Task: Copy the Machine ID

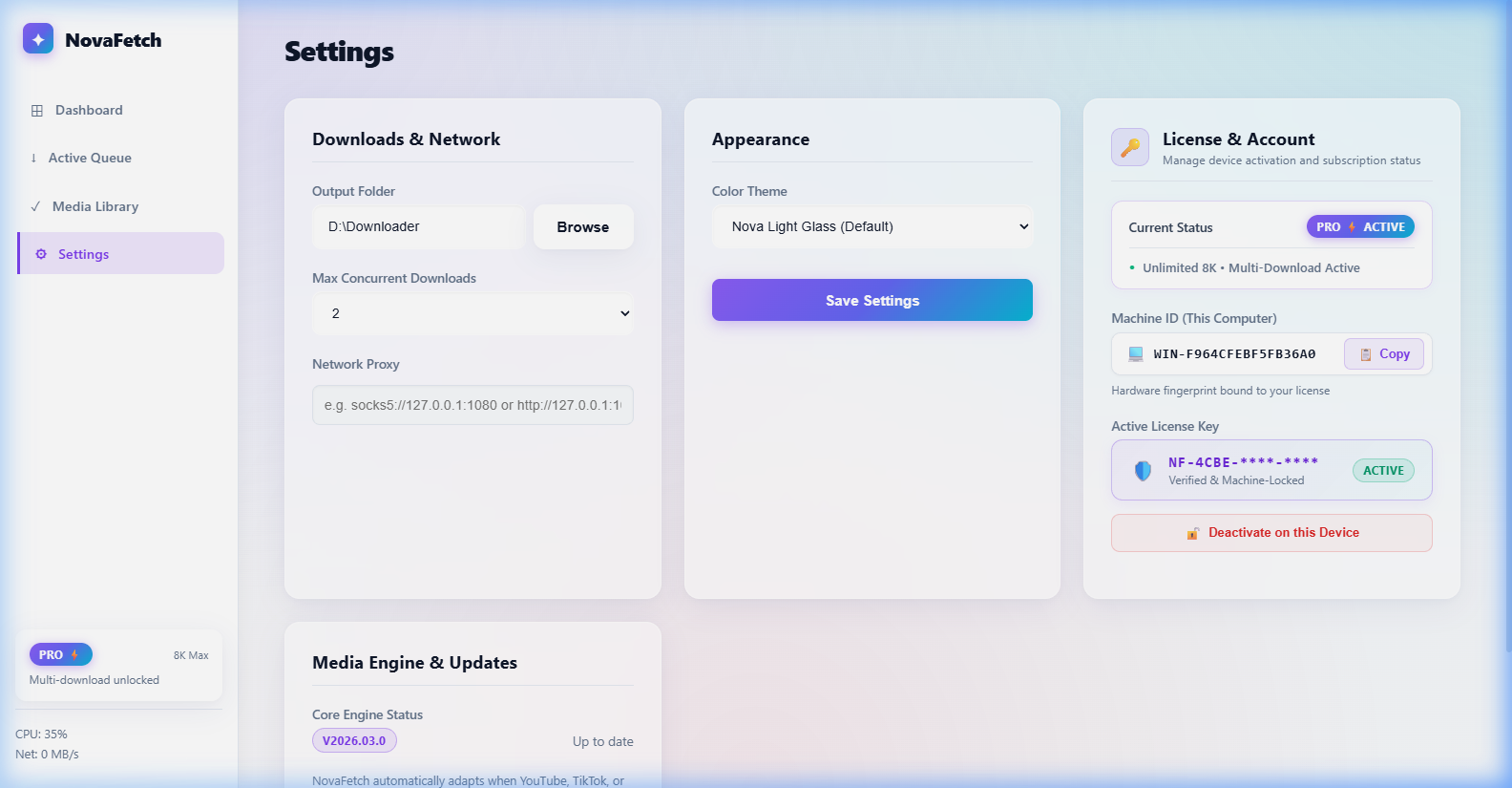Action: tap(1384, 354)
